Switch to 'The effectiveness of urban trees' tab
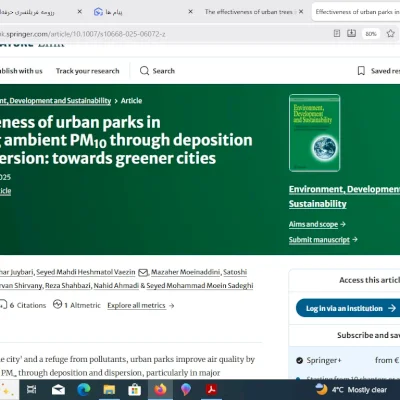Image resolution: width=400 pixels, height=400 pixels. point(248,12)
